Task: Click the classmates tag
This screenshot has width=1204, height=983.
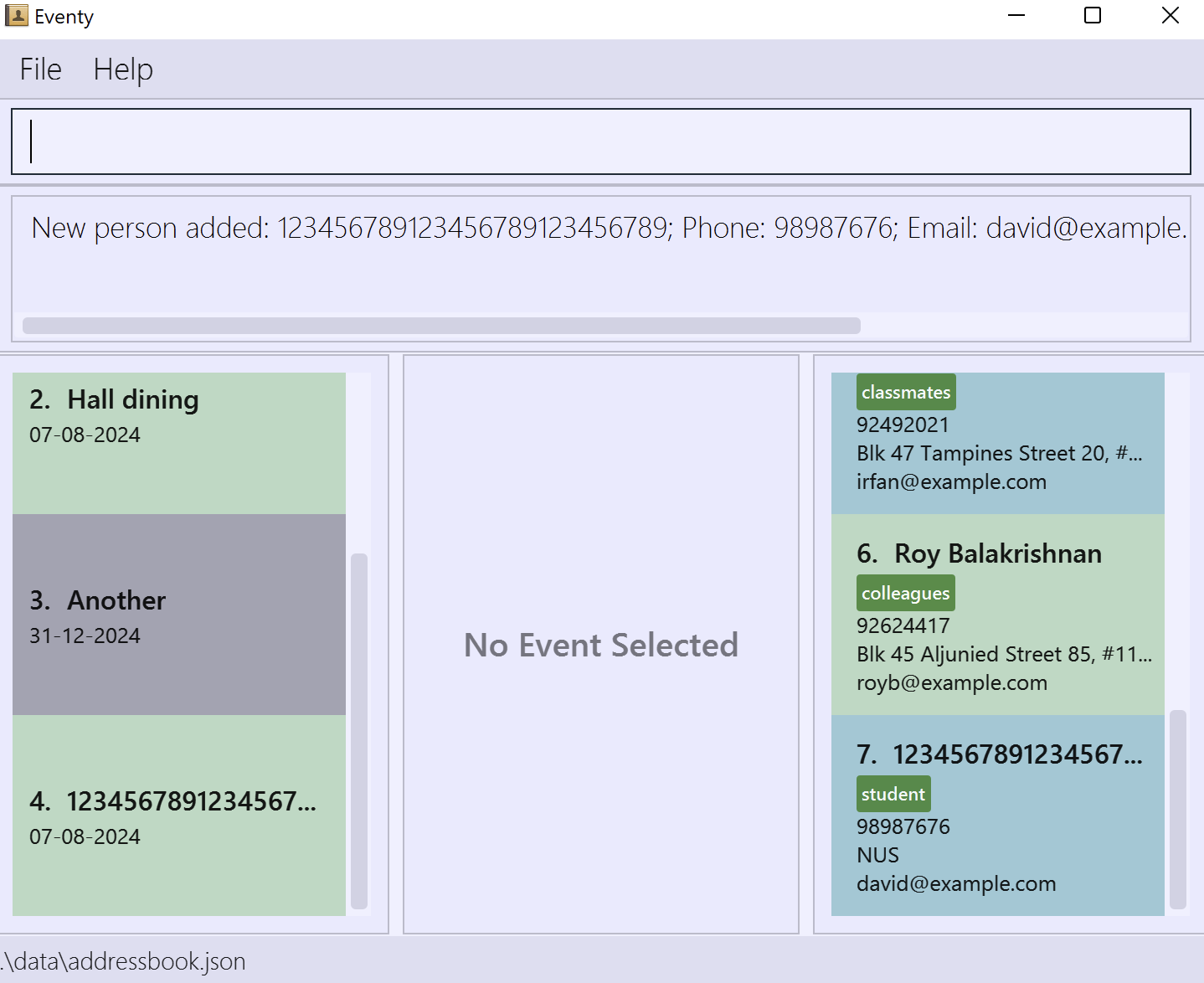Action: pos(906,393)
